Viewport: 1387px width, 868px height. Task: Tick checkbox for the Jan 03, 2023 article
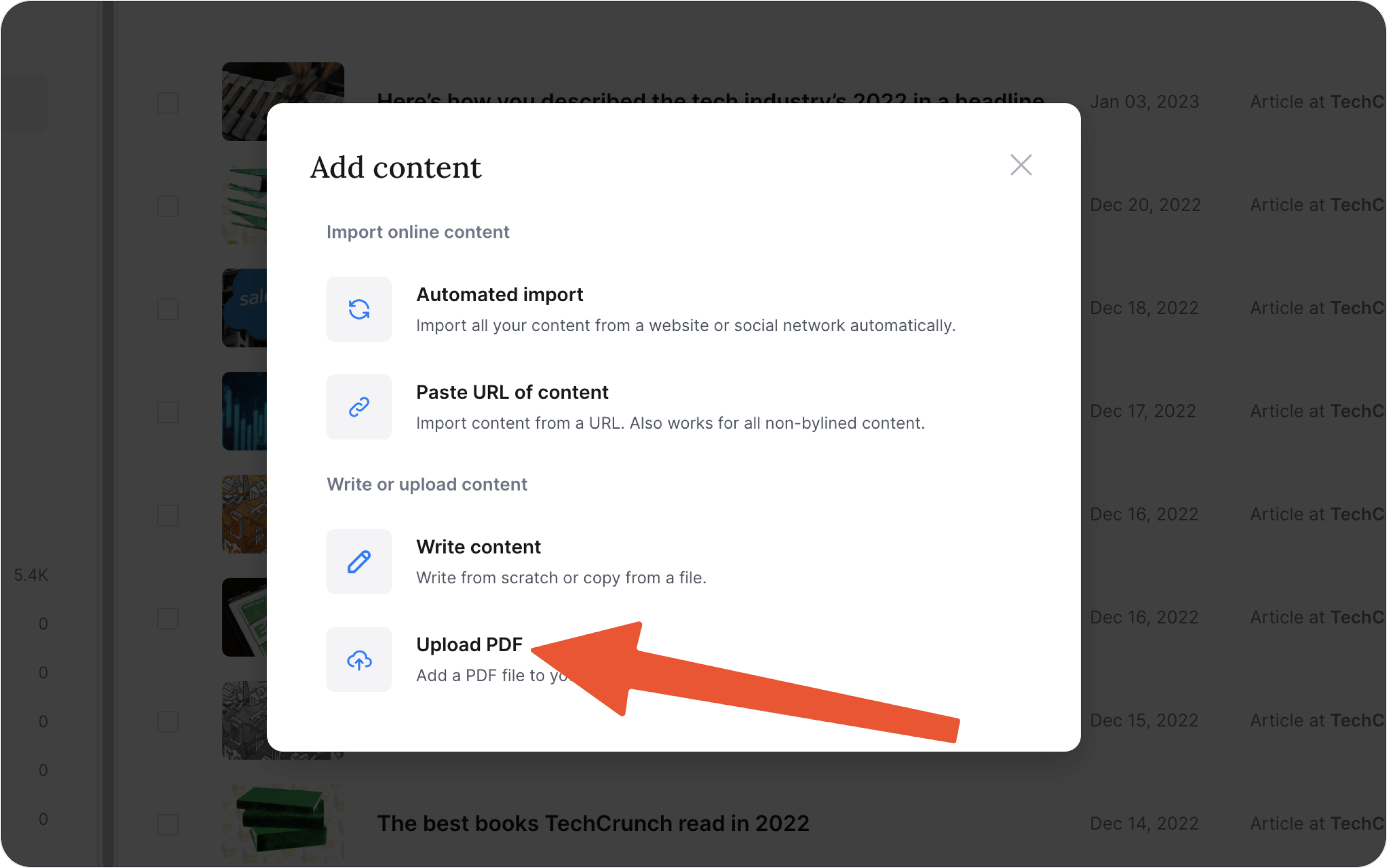[168, 103]
